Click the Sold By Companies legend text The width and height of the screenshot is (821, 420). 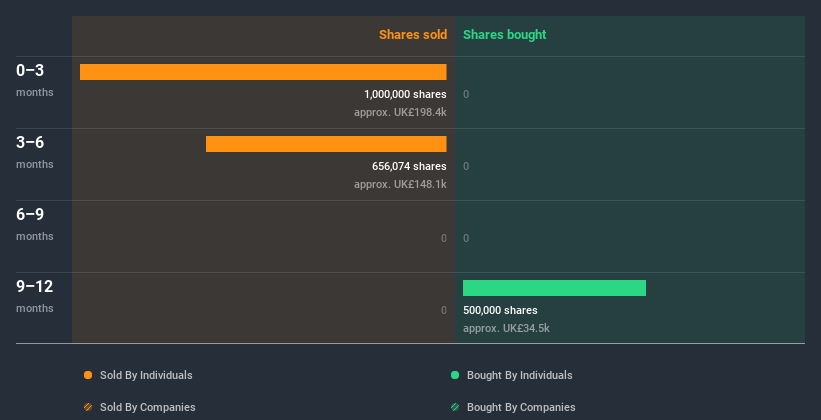(148, 407)
